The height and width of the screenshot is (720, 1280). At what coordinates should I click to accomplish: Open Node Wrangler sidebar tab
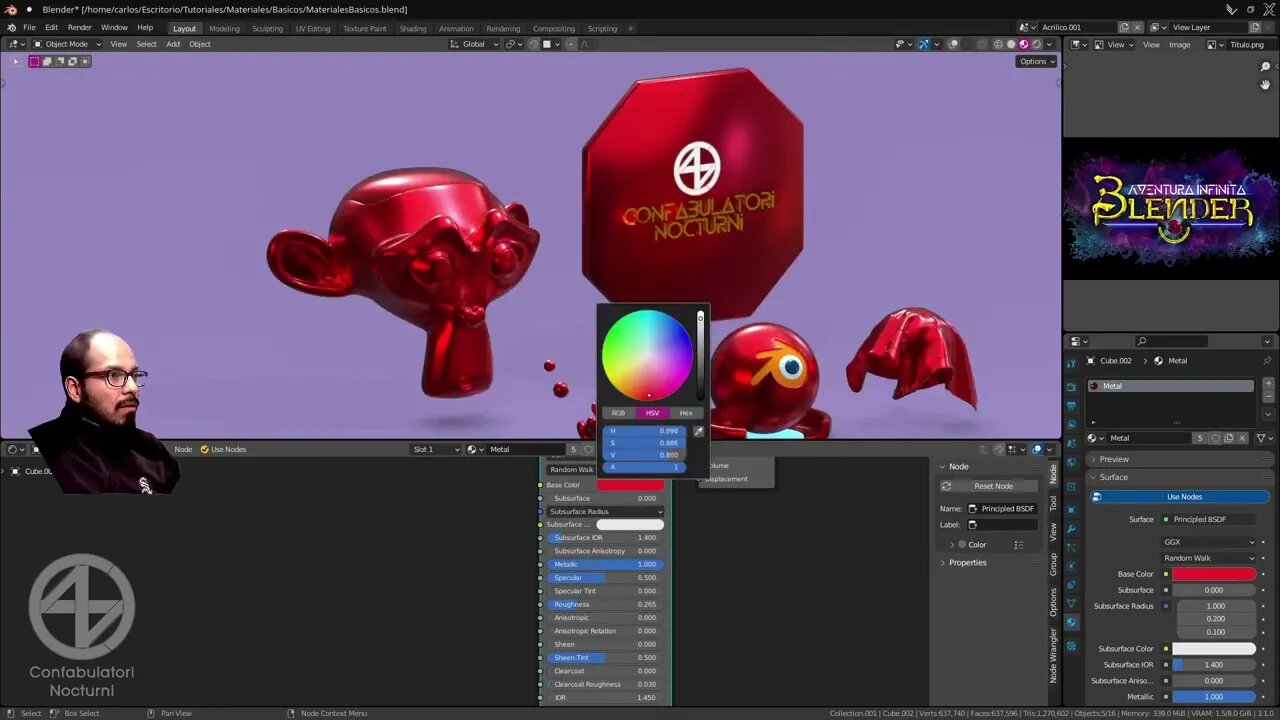pyautogui.click(x=1053, y=655)
